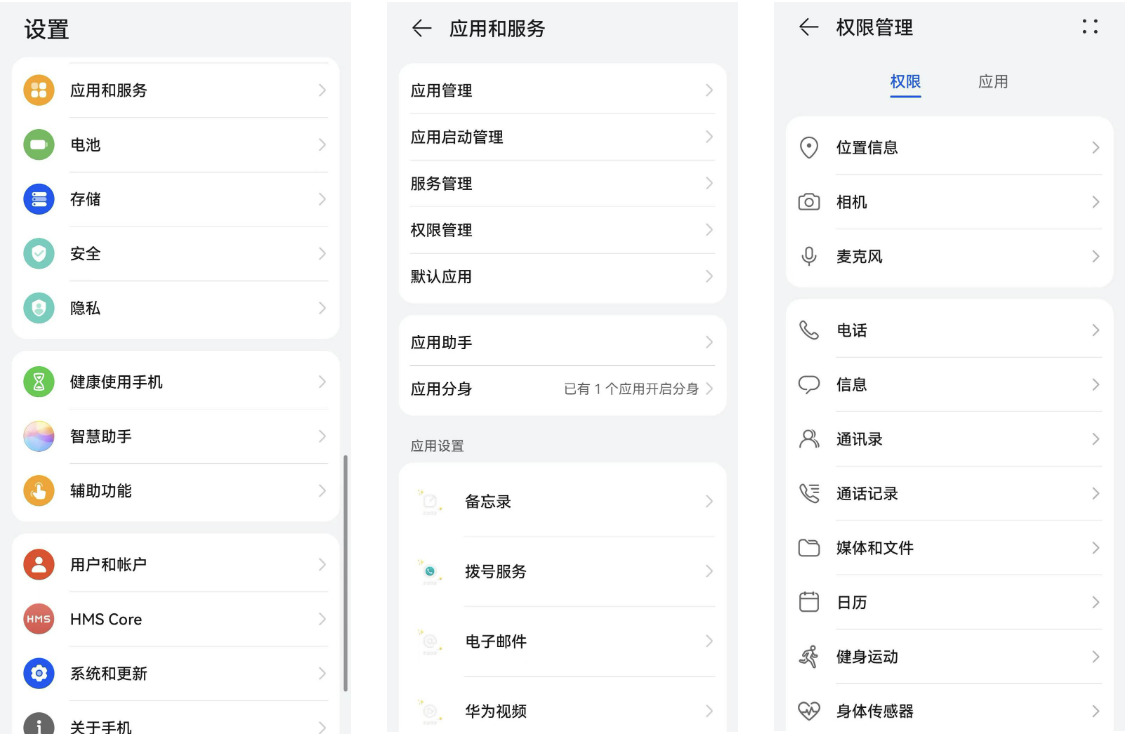Tap the 健身运动 running figure icon
Screen dimensions: 1129x740
[809, 657]
